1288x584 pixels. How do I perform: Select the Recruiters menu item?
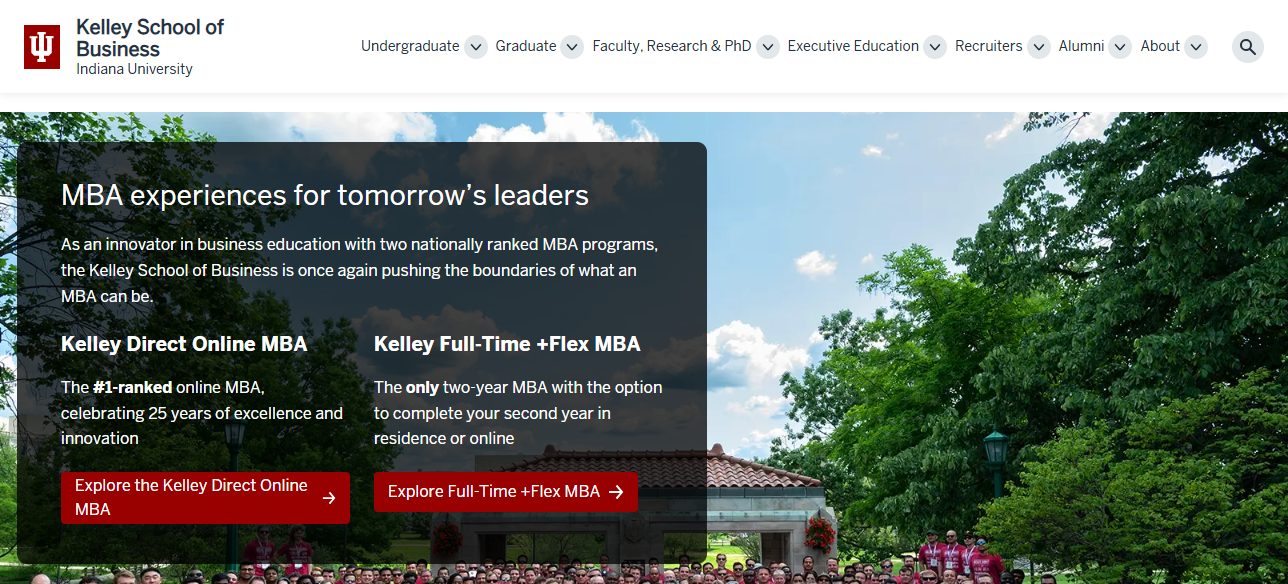click(988, 46)
